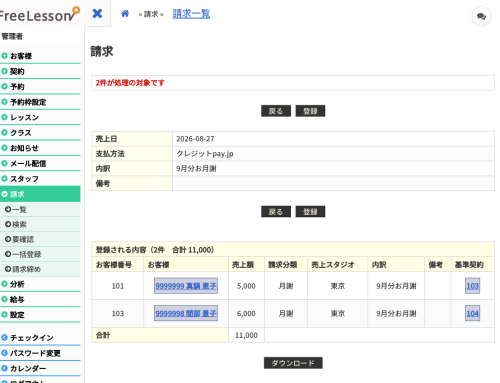
Task: Open the 請求締め submenu item
Action: [40, 269]
